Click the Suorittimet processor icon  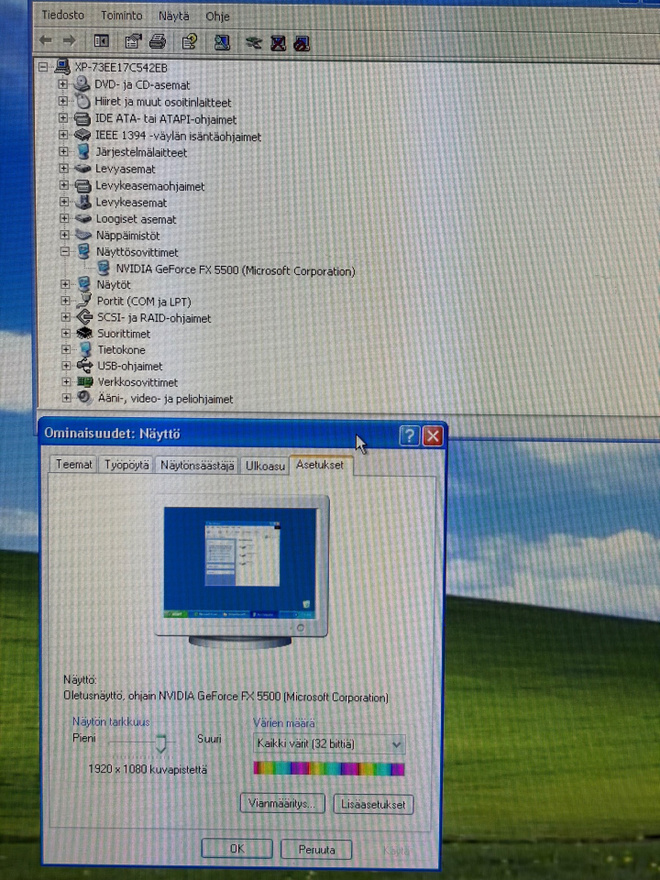click(x=84, y=333)
